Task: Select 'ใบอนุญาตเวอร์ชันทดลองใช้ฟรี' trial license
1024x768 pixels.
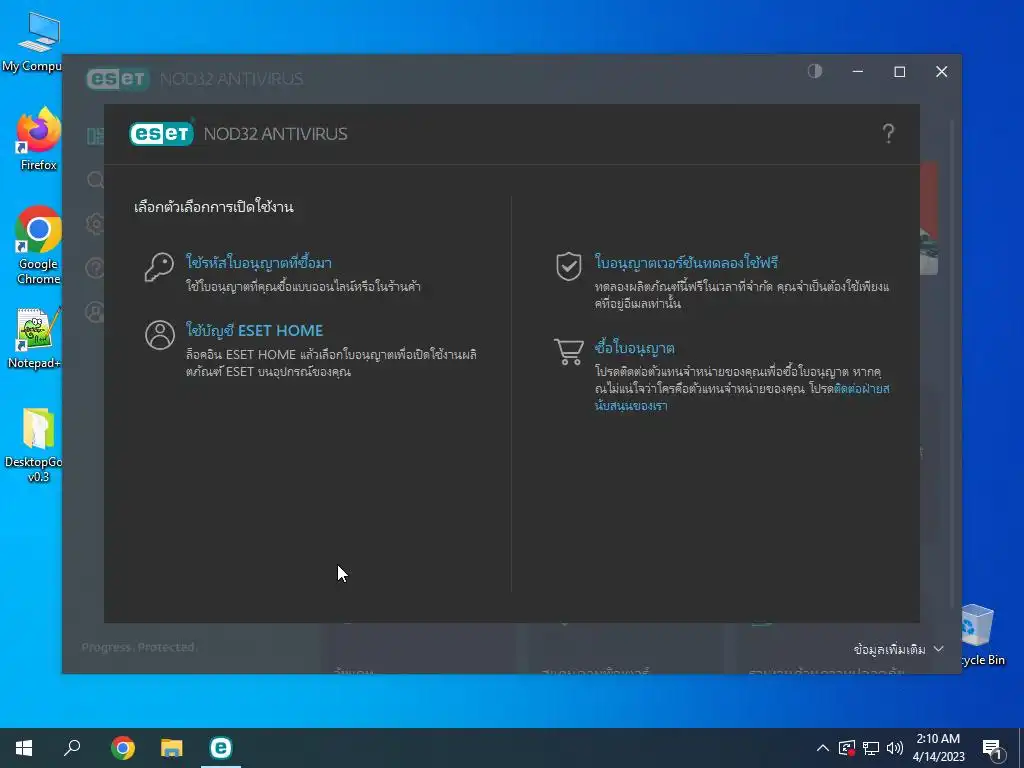Action: 686,263
